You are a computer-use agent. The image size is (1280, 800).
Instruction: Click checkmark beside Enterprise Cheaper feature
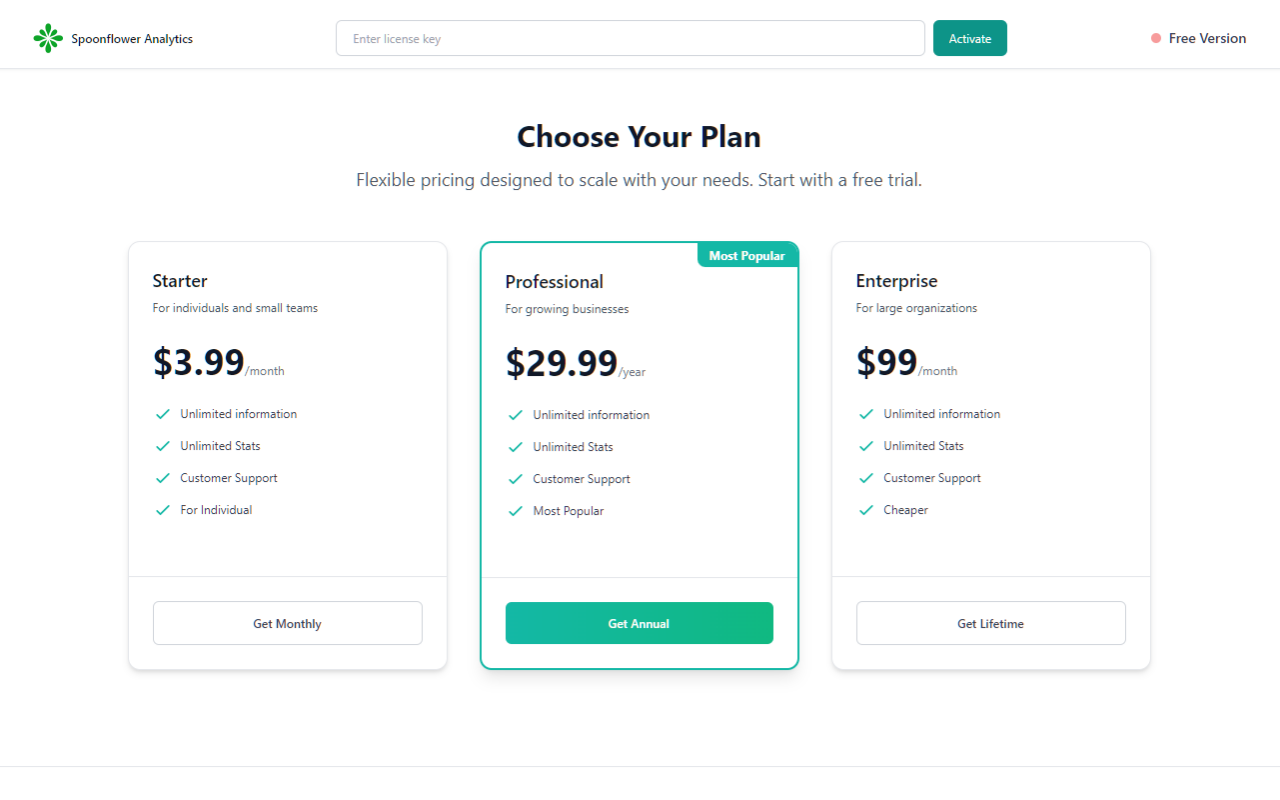867,510
